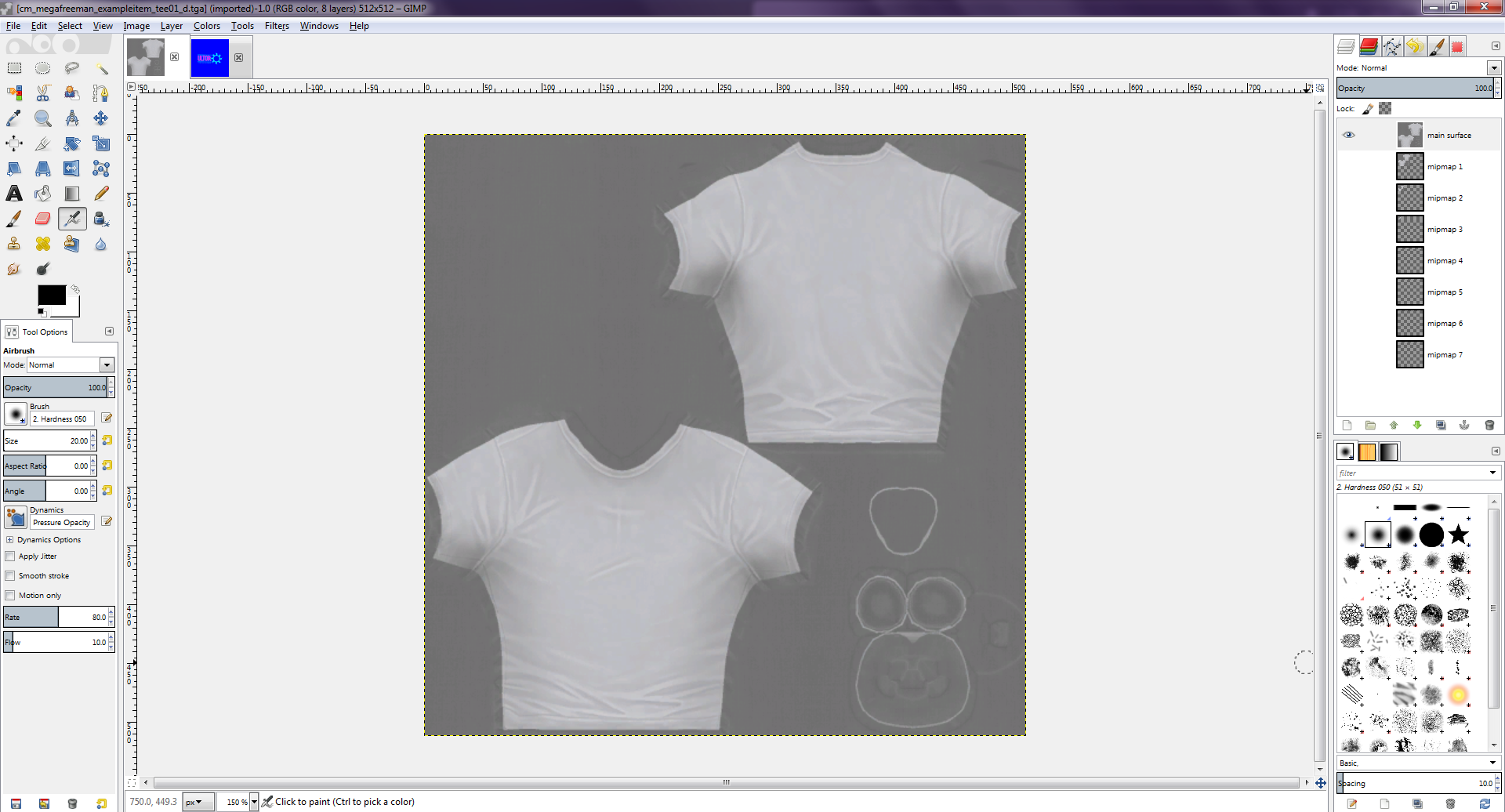
Task: Switch to the blue image thumbnail tab
Action: (209, 58)
